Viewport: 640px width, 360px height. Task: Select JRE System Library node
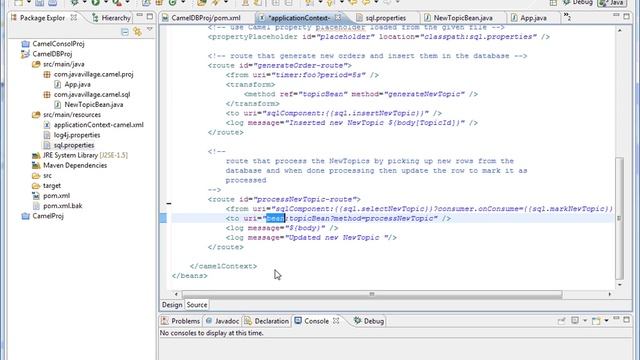coord(85,155)
